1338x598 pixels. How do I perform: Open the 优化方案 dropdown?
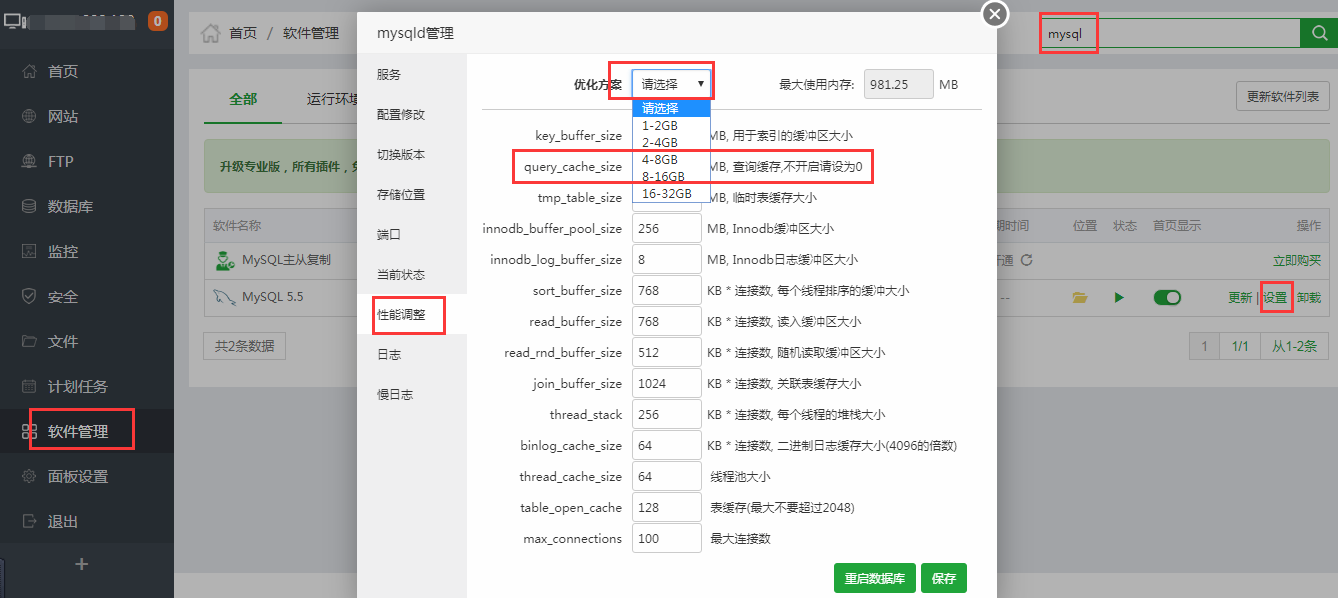pyautogui.click(x=670, y=82)
